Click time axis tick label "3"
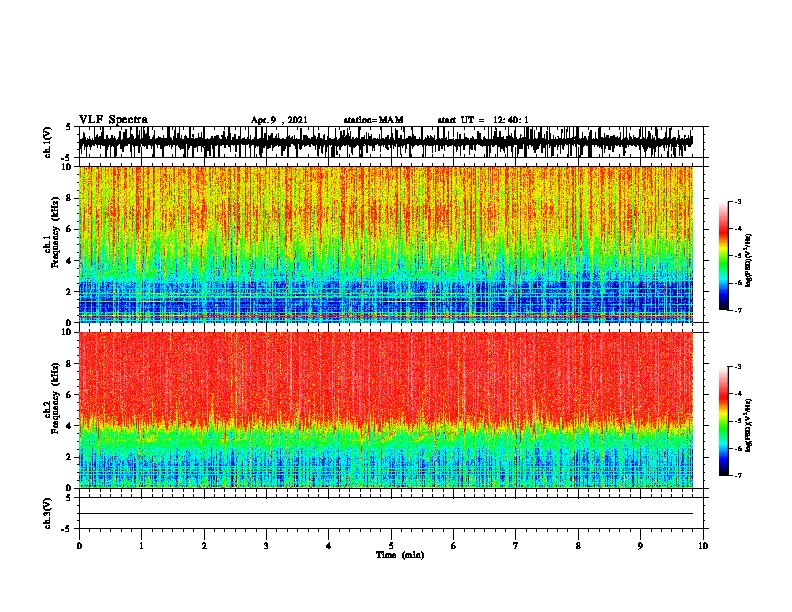792x612 pixels. point(266,546)
